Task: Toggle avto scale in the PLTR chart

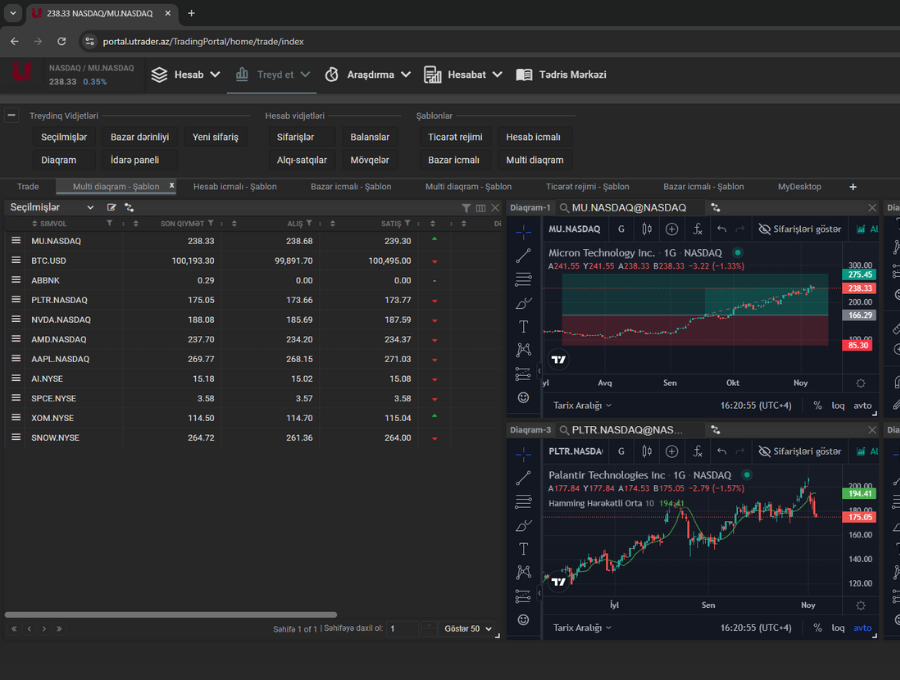Action: point(862,628)
